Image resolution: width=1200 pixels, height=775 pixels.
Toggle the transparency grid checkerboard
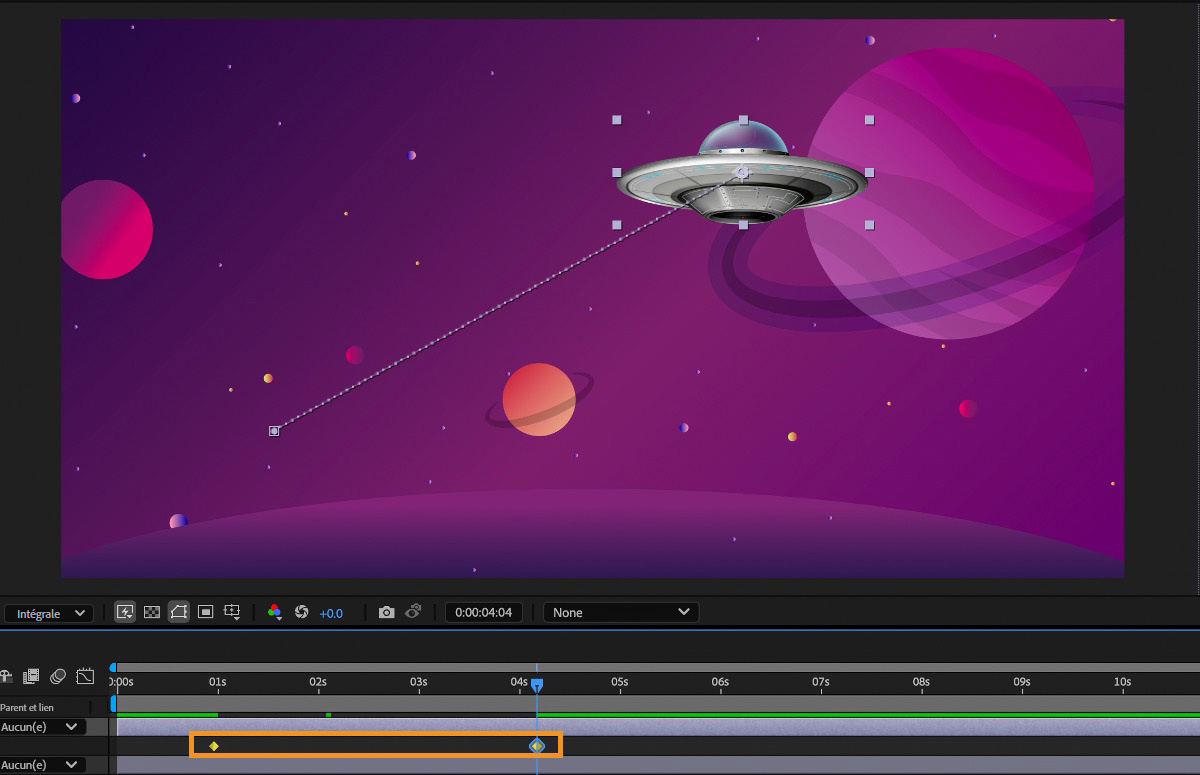tap(152, 612)
